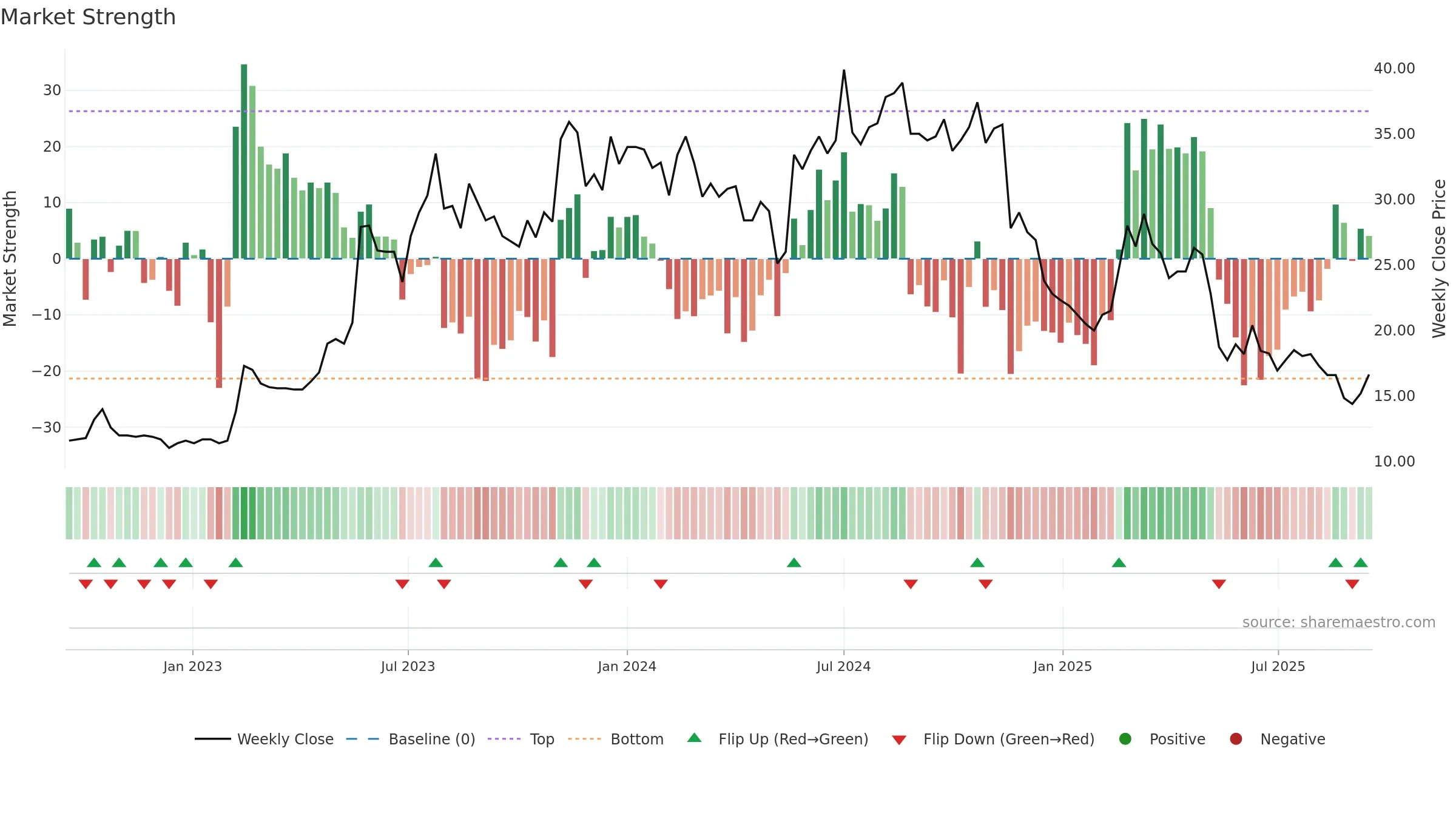Click the 30 strength axis tick label
The width and height of the screenshot is (1456, 819).
[x=52, y=90]
